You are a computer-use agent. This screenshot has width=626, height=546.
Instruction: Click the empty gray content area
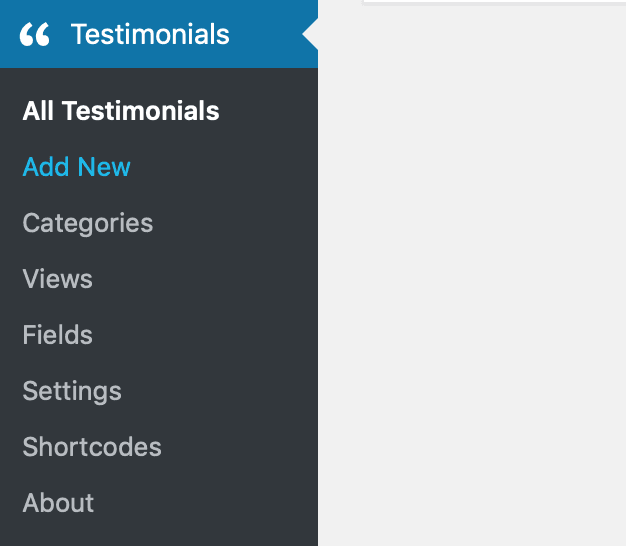click(472, 275)
